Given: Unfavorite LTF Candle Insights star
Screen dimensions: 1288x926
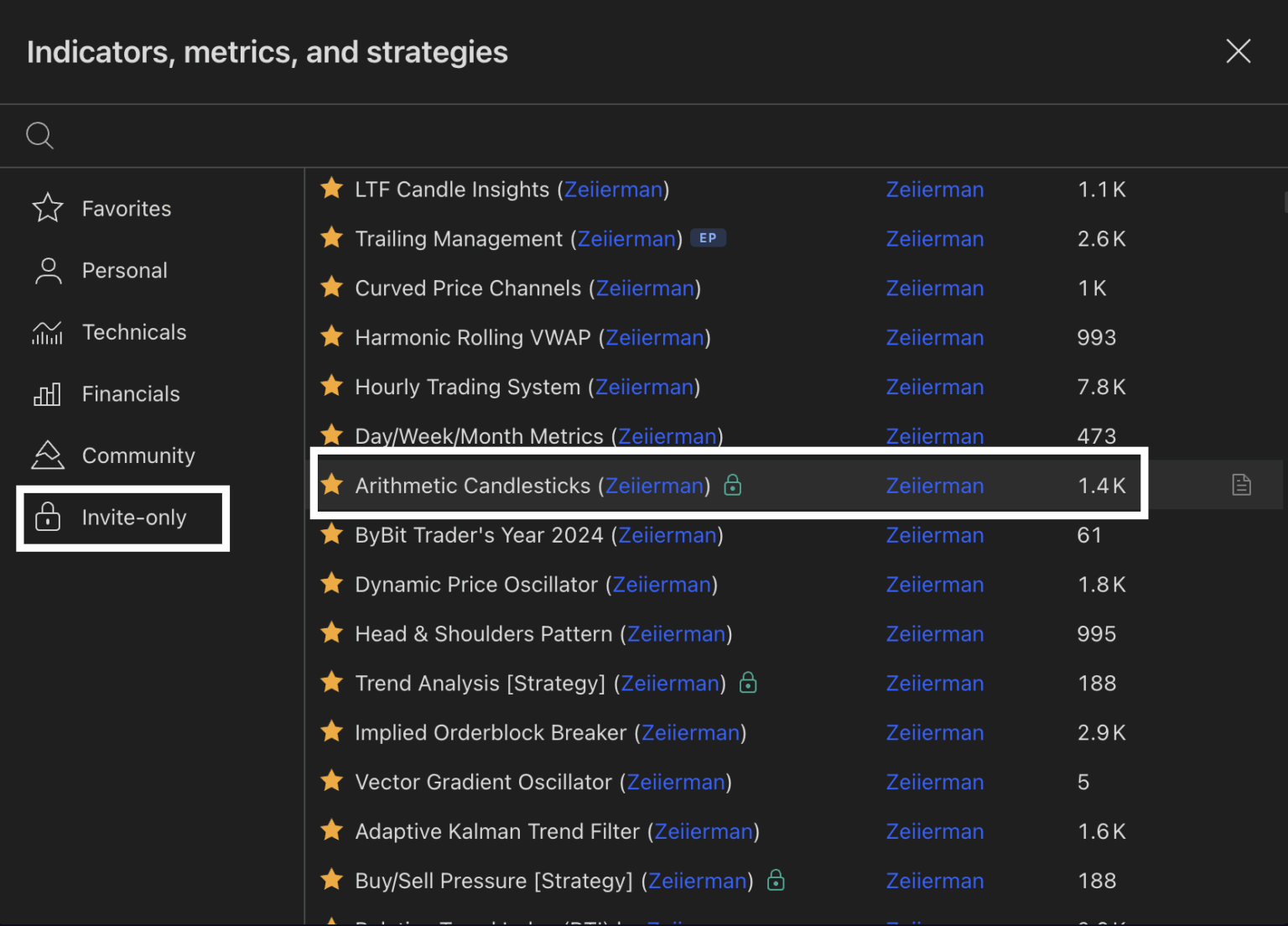Looking at the screenshot, I should (332, 189).
